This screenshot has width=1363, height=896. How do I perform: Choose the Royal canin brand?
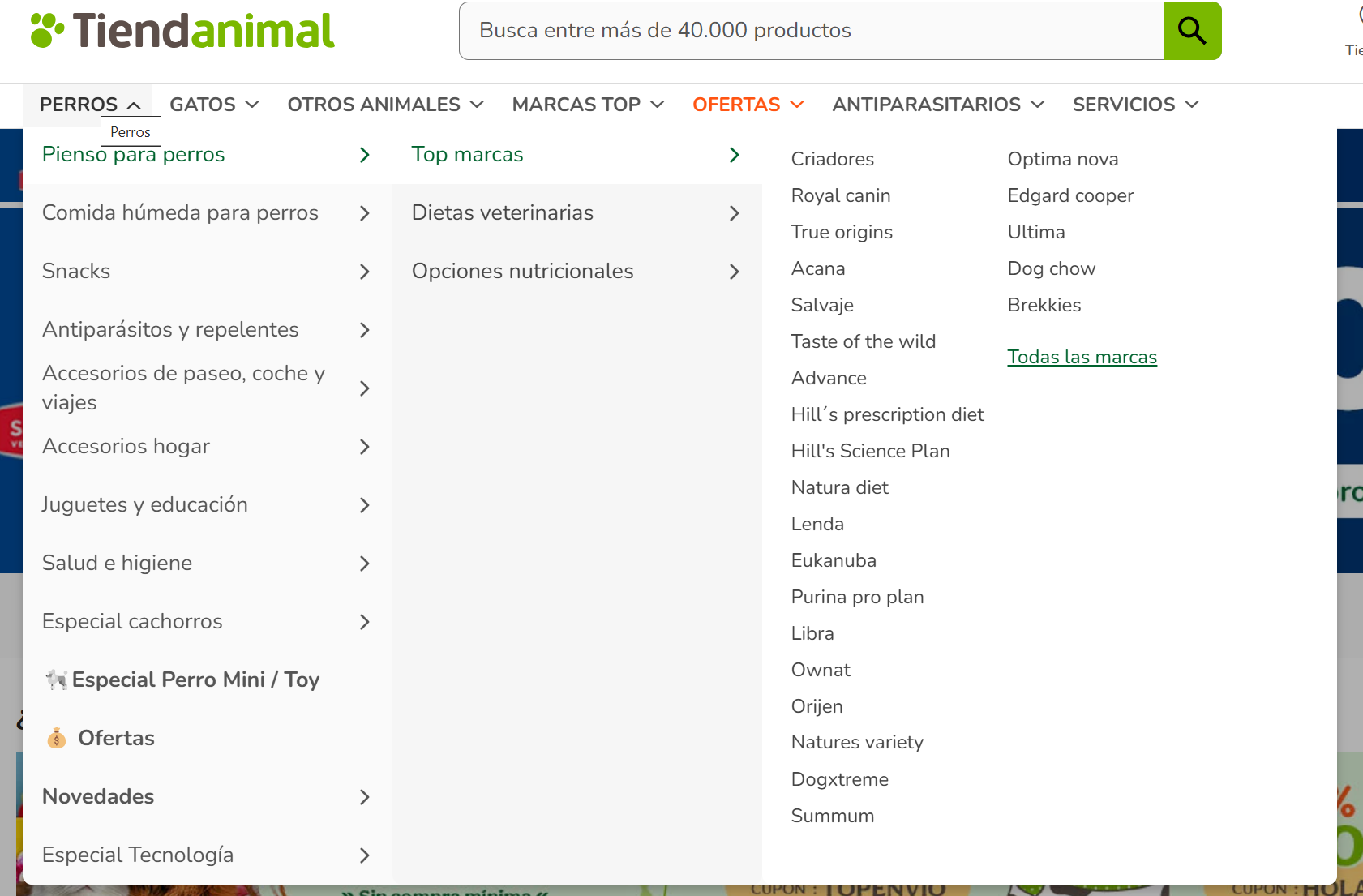[840, 195]
